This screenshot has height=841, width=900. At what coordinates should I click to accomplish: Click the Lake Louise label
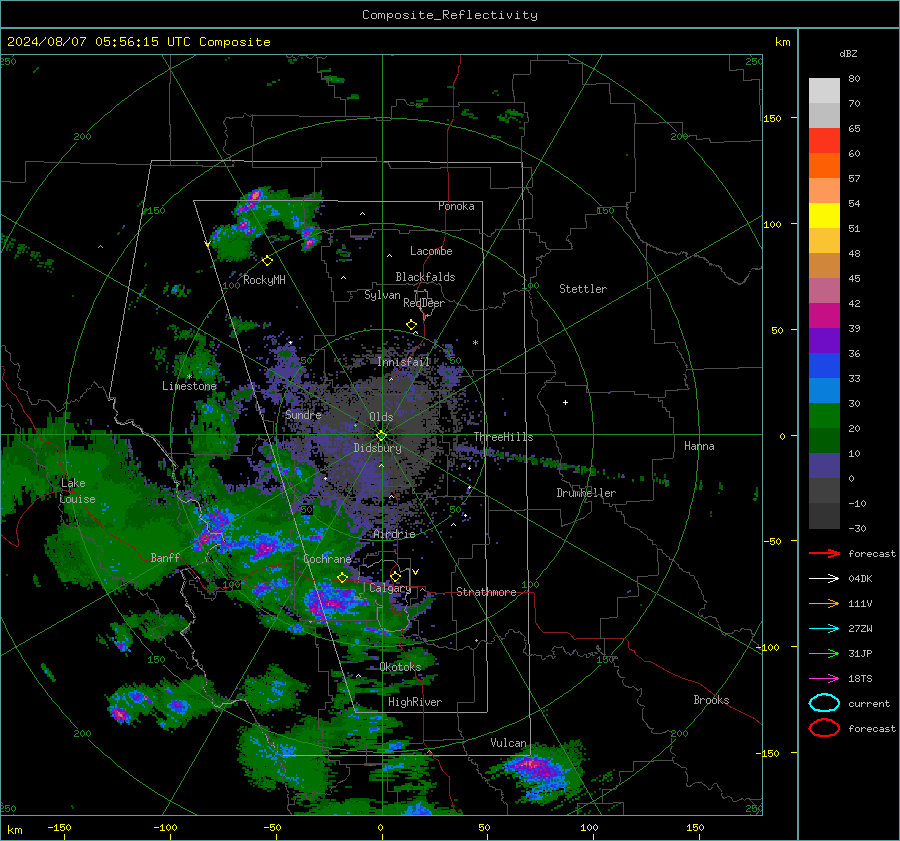77,491
